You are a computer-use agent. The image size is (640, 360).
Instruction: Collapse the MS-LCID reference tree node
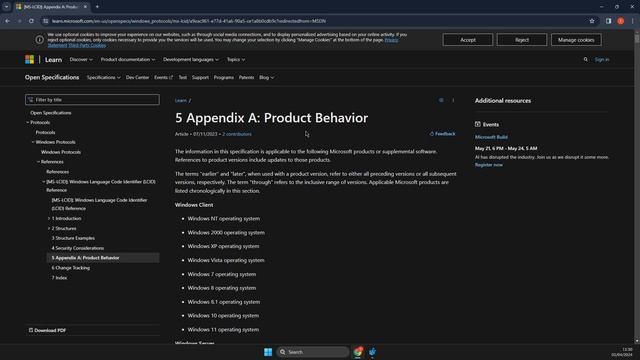coord(44,182)
